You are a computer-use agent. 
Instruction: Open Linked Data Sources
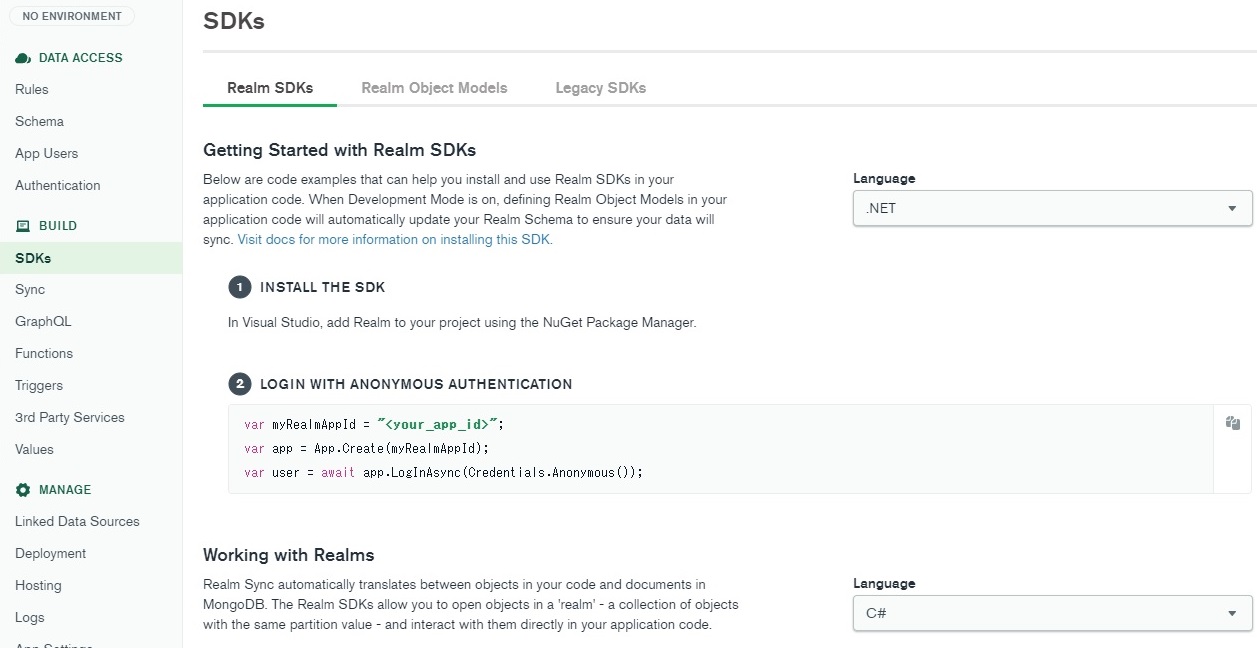click(77, 521)
